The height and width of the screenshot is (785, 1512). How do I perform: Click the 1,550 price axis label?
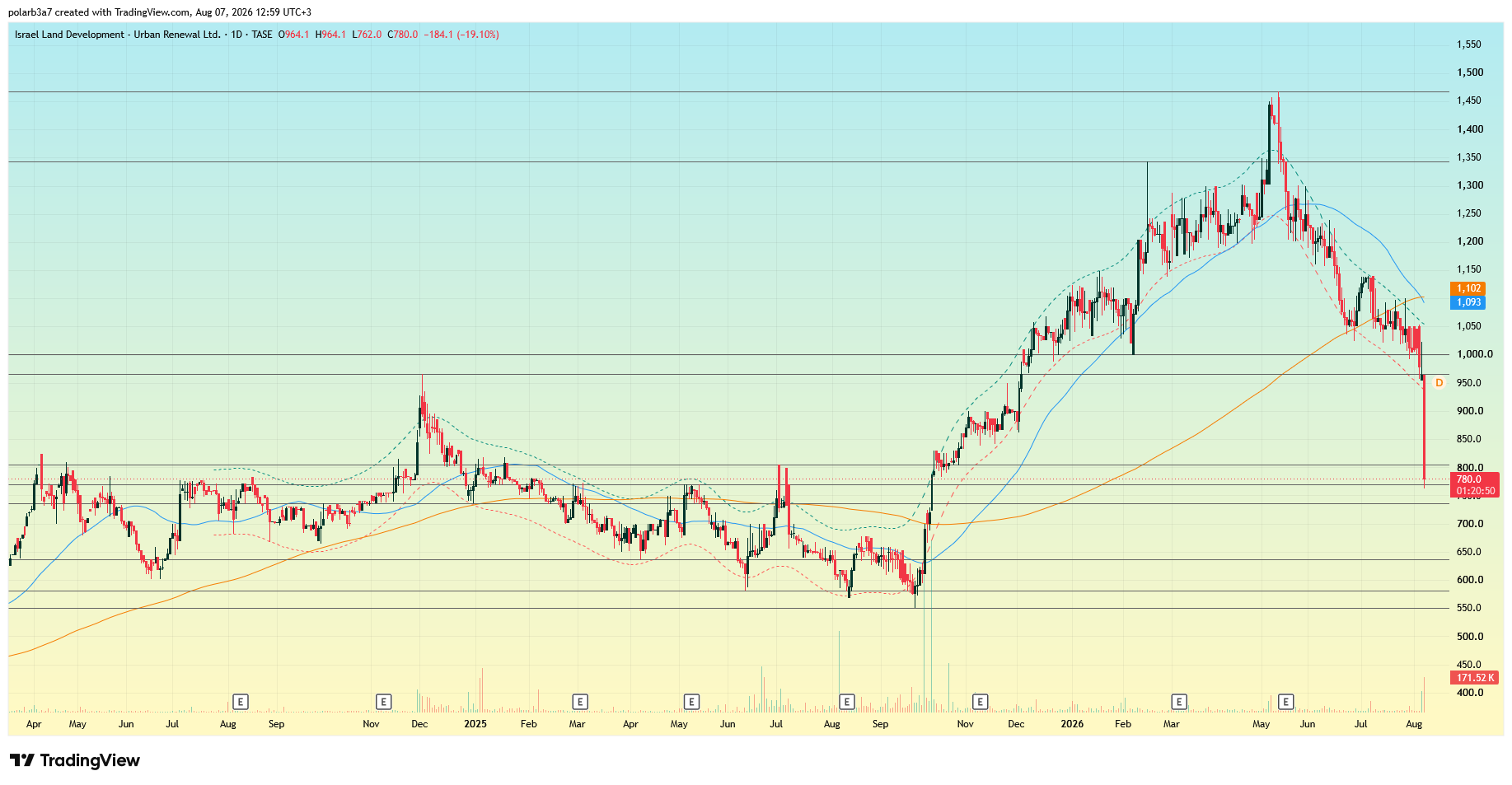click(x=1468, y=44)
